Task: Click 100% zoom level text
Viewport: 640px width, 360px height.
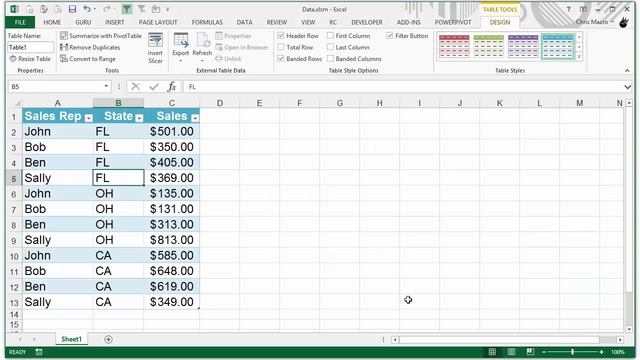Action: 618,352
